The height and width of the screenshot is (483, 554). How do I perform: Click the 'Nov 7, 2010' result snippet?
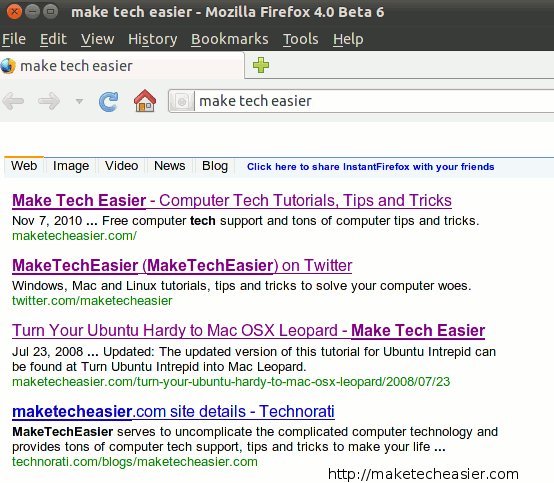[246, 221]
